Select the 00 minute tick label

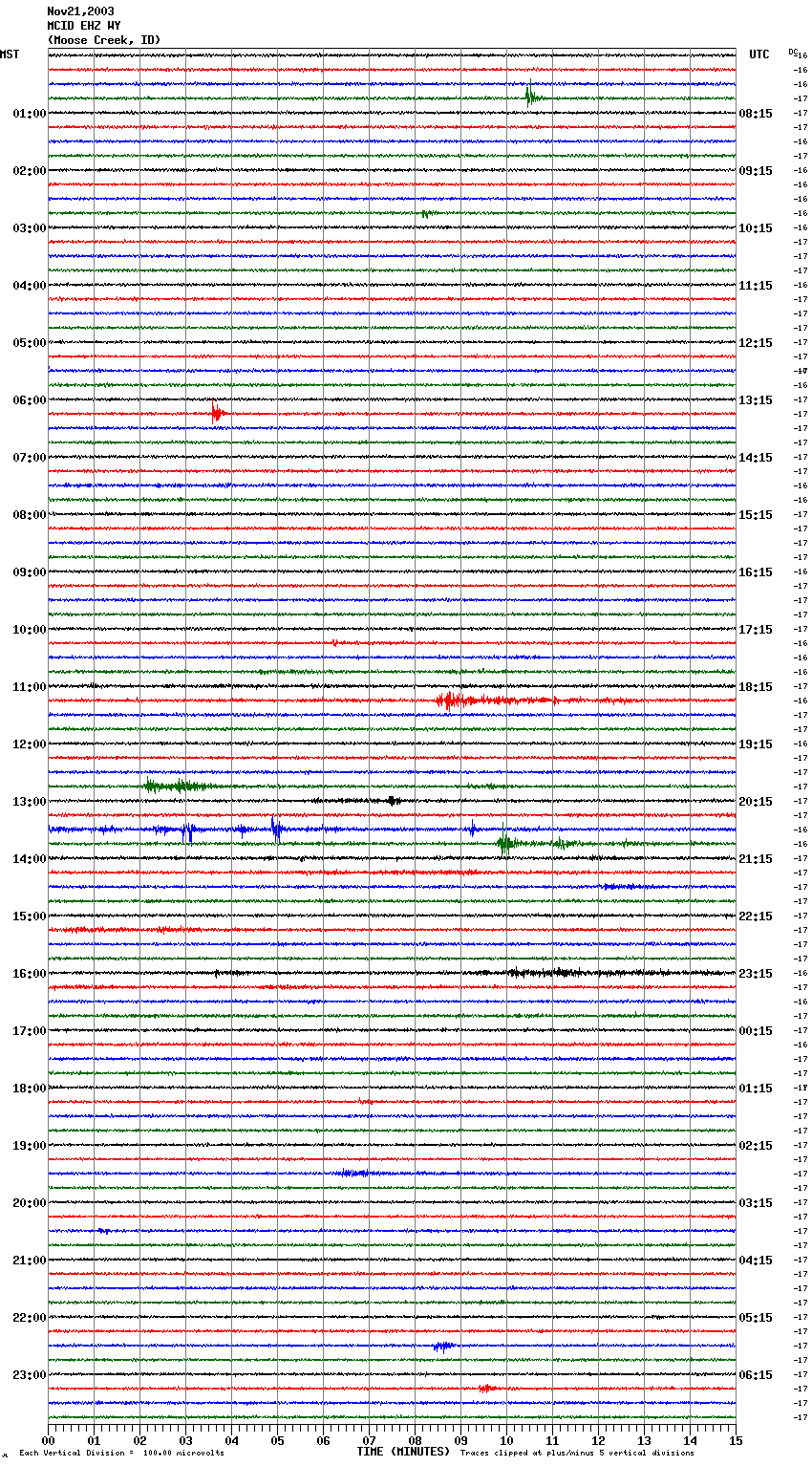[49, 1440]
